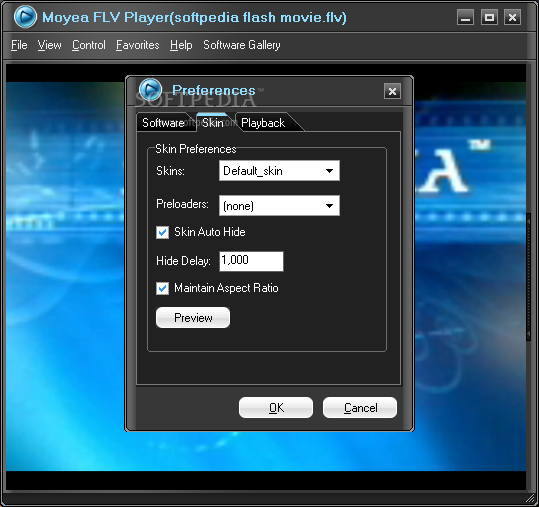
Task: Open the File menu
Action: pos(19,45)
